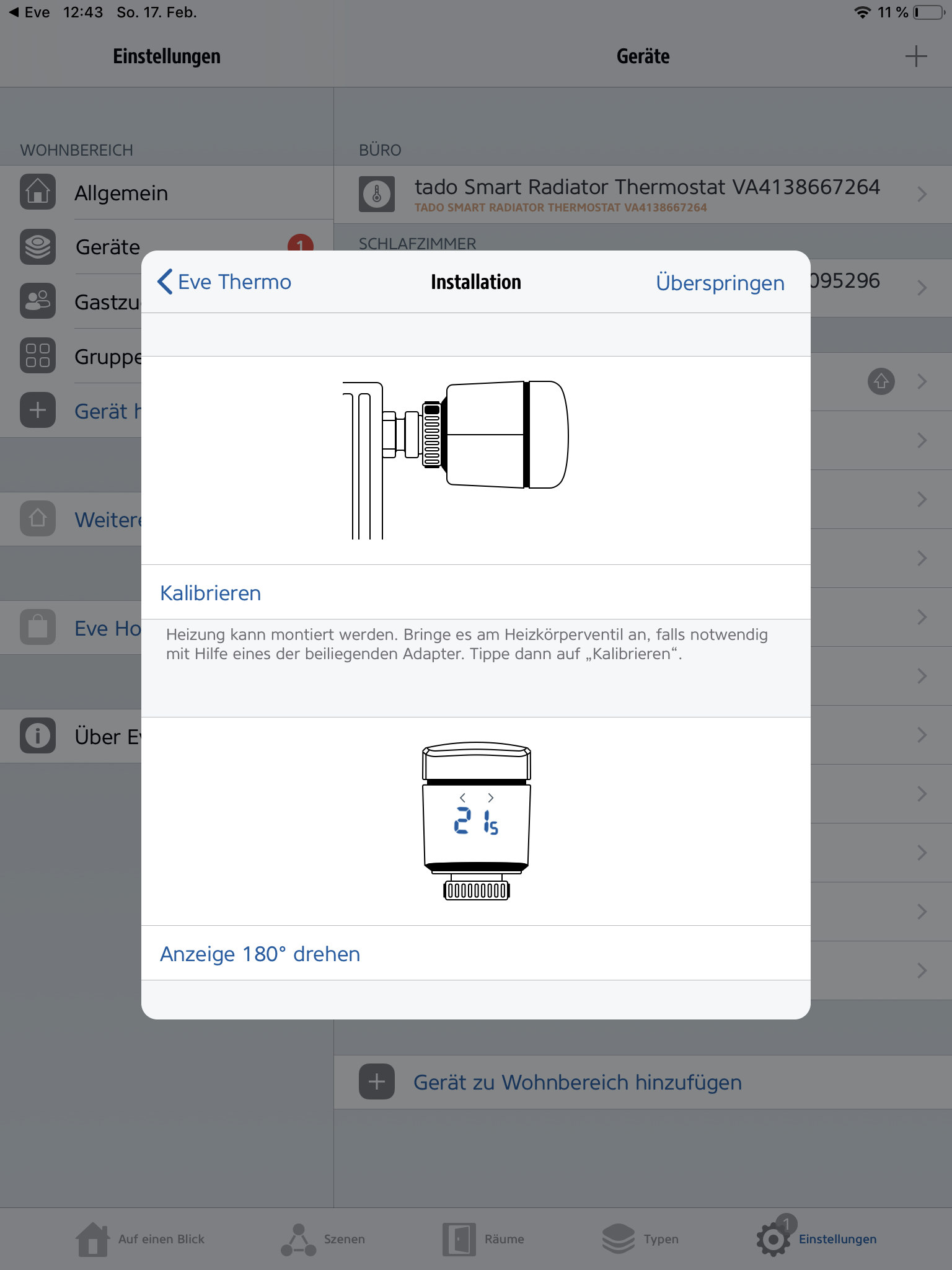The width and height of the screenshot is (952, 1270).
Task: Open tado Smart Radiator Thermostat chevron
Action: [922, 194]
